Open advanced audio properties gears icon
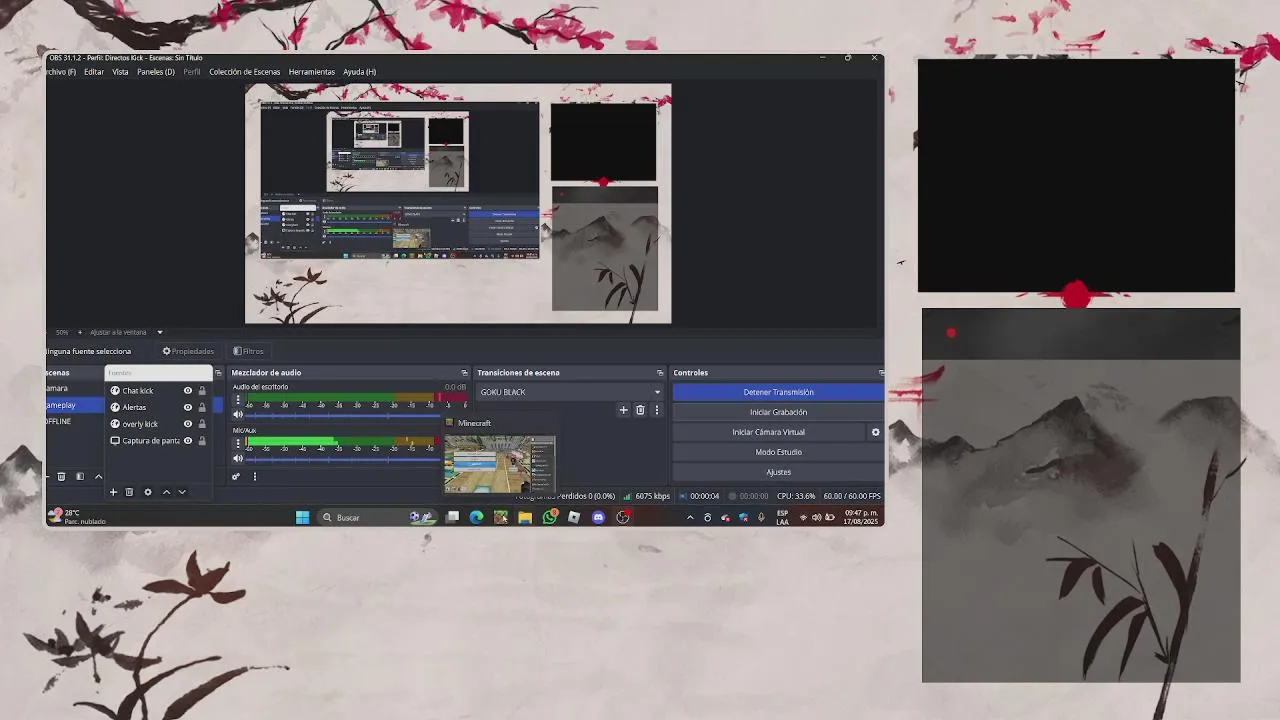This screenshot has height=720, width=1280. pos(236,476)
